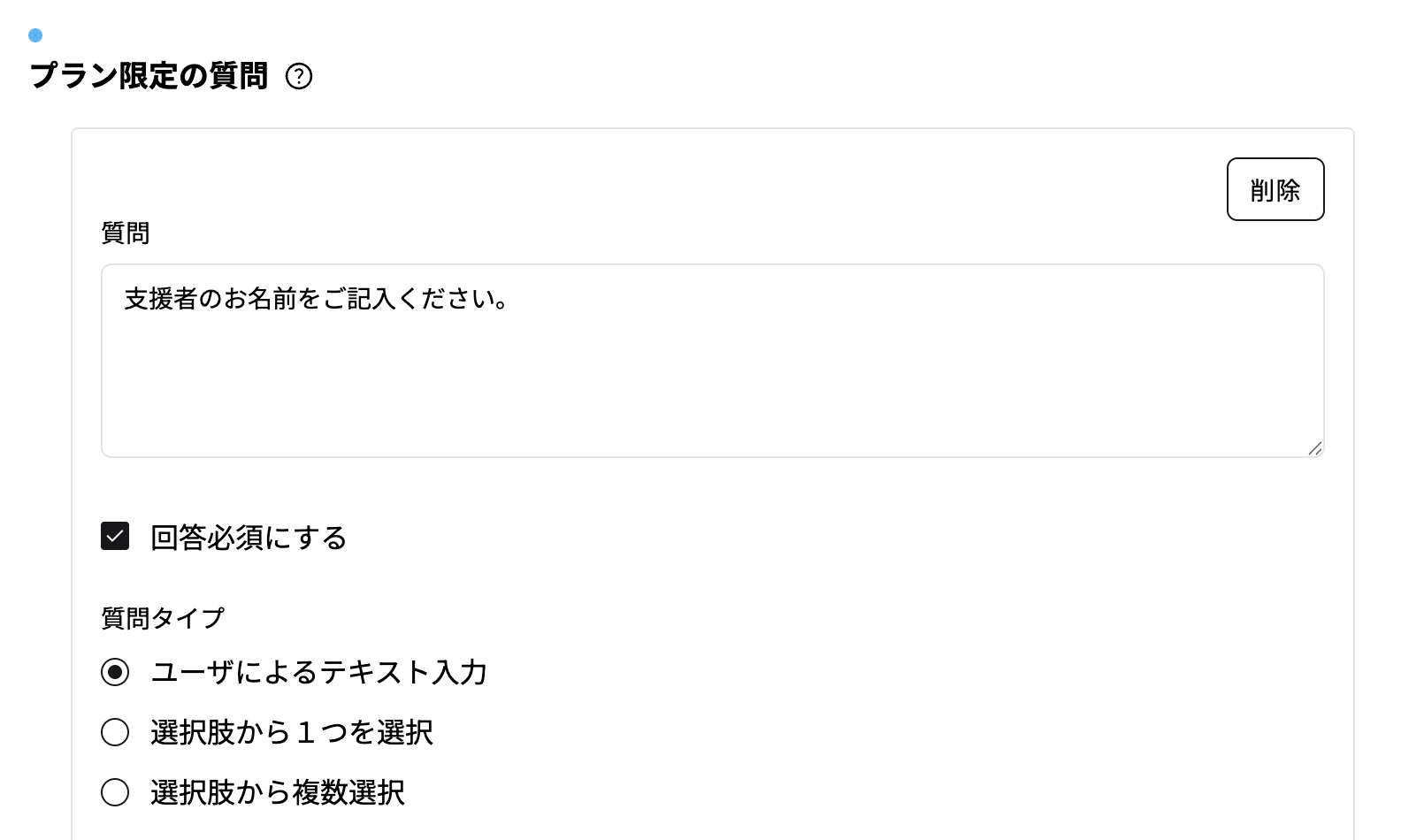The height and width of the screenshot is (840, 1401).
Task: Open the help tooltip beside プラン限定の質問 heading
Action: click(x=301, y=78)
